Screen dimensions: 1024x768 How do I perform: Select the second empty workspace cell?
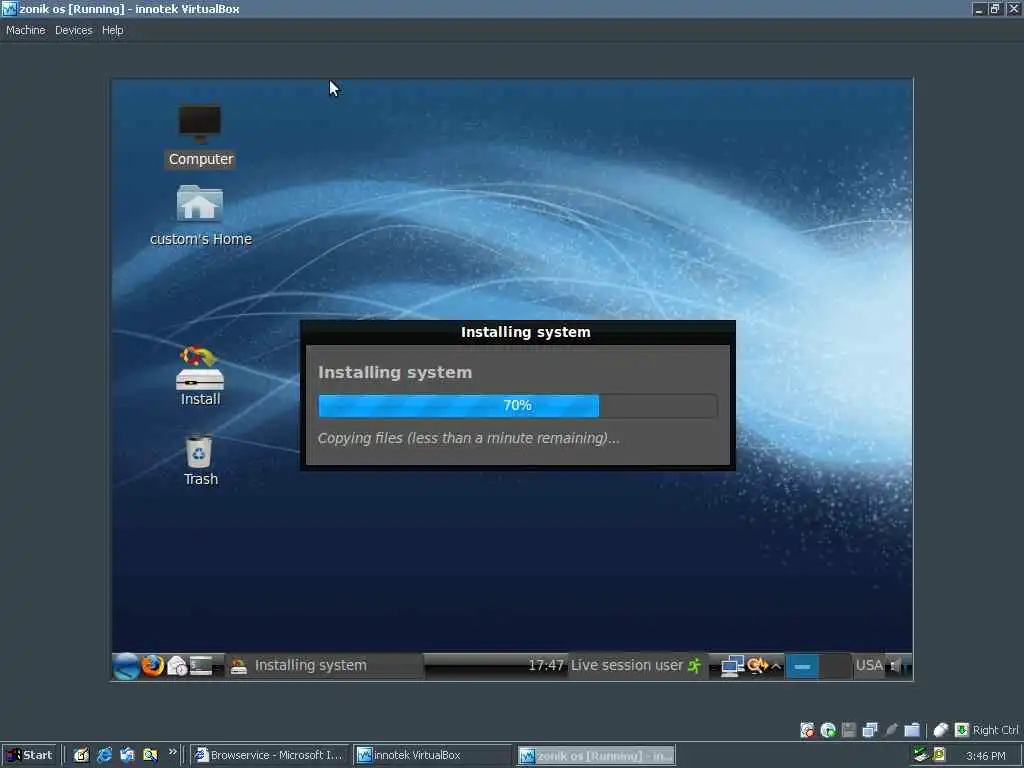835,666
